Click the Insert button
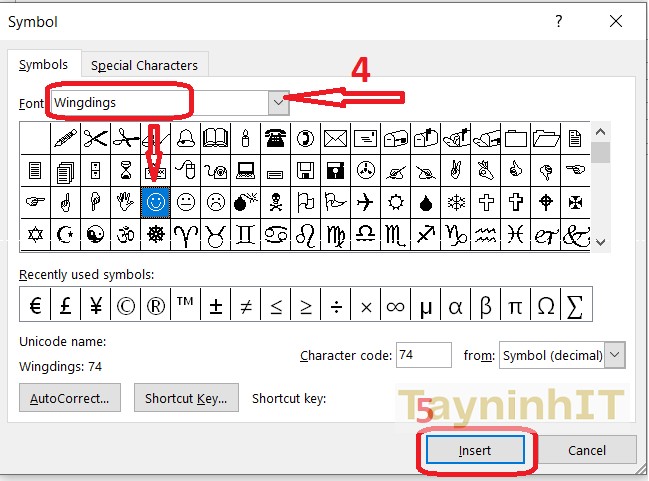The height and width of the screenshot is (481, 649). pos(475,450)
